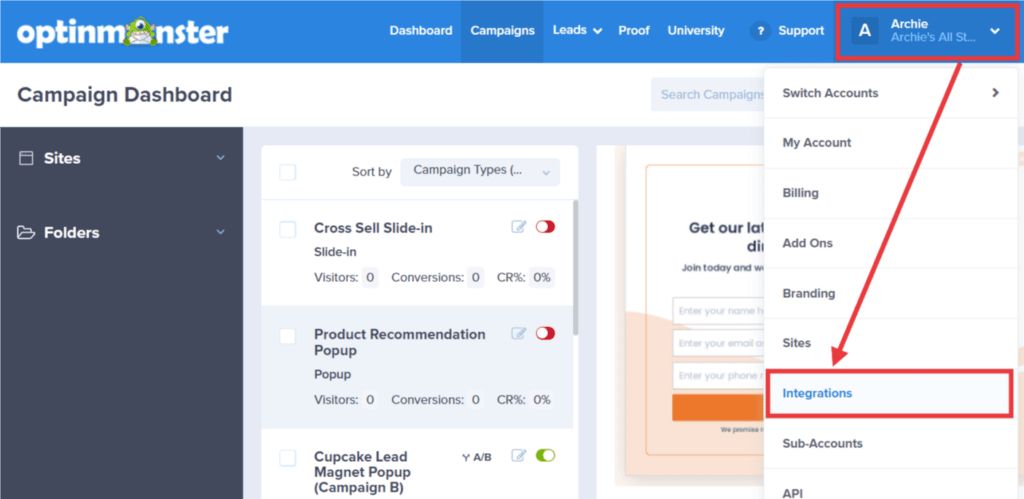Open the Campaigns tab
The height and width of the screenshot is (499, 1024).
tap(502, 31)
